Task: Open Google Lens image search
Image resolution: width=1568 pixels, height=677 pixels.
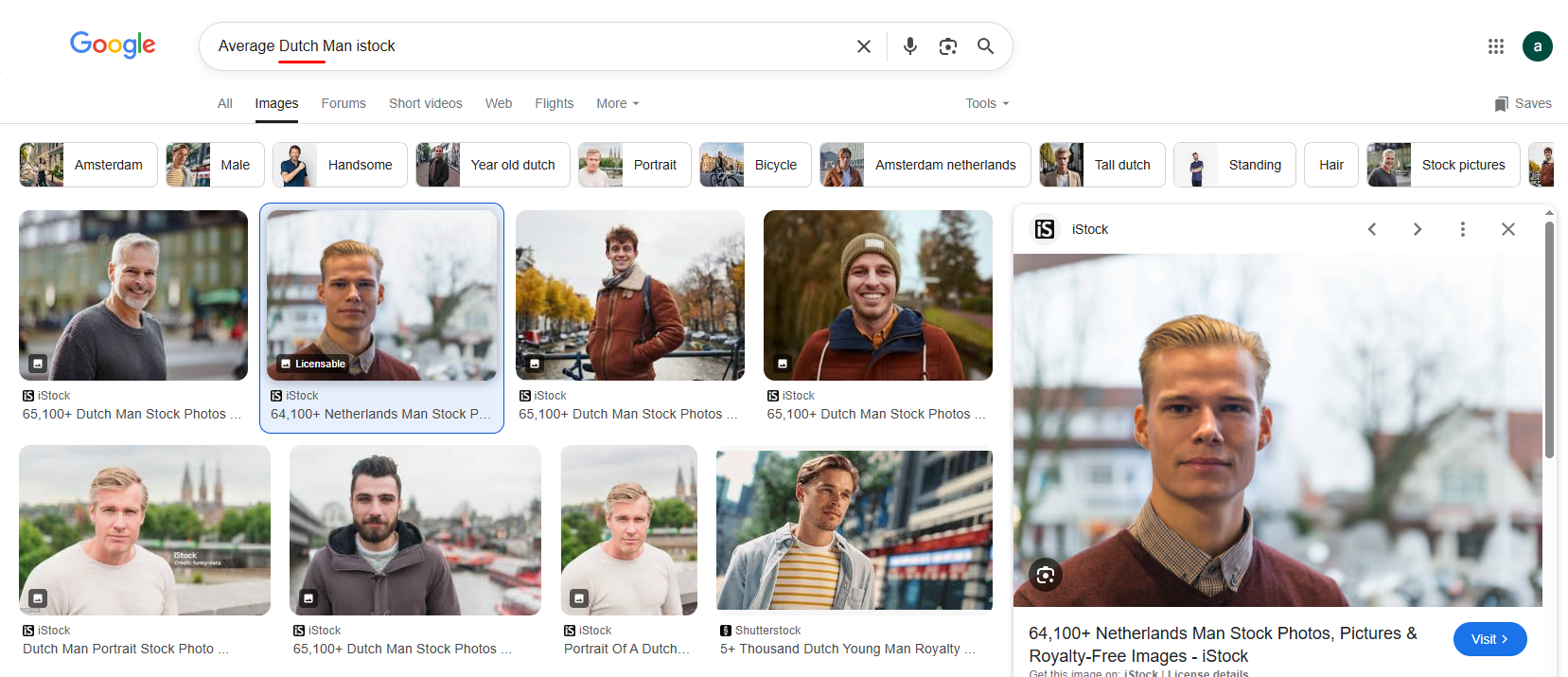Action: (947, 46)
